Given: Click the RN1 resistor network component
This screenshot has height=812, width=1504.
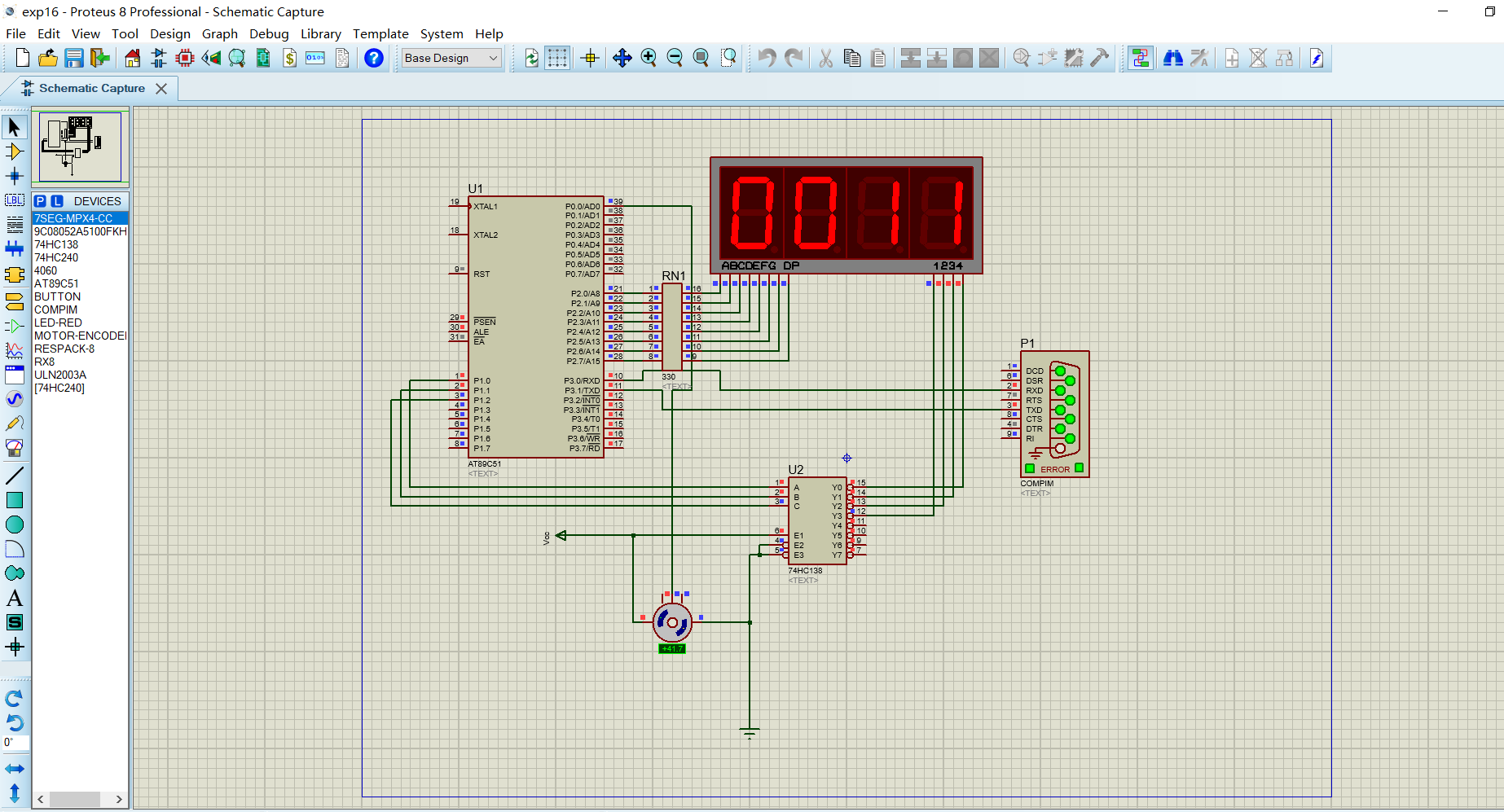Looking at the screenshot, I should 672,327.
